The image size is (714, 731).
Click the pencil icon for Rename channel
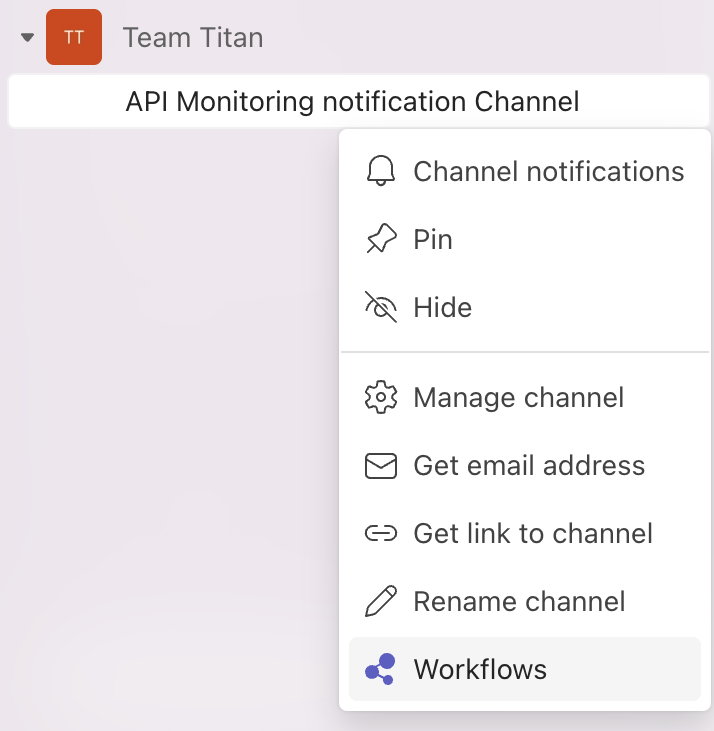381,601
